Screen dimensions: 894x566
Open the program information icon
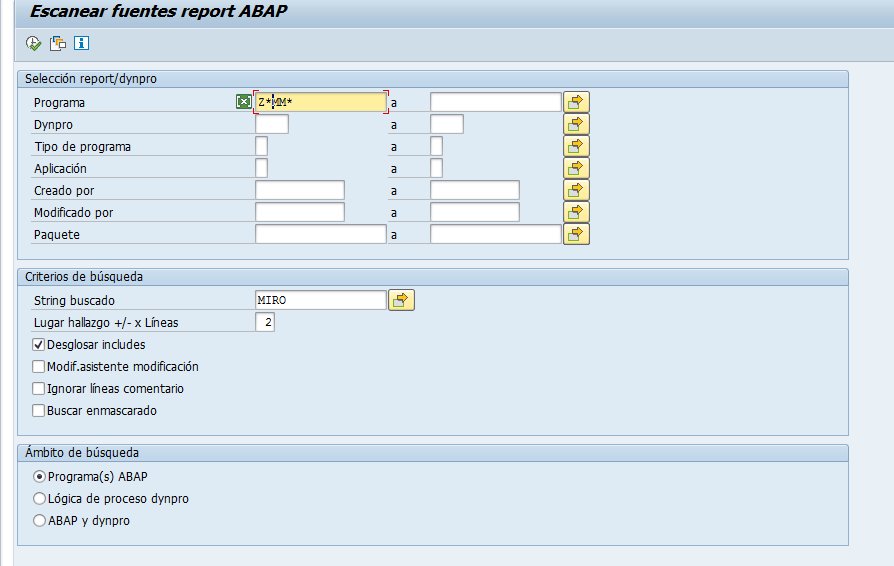(x=82, y=43)
